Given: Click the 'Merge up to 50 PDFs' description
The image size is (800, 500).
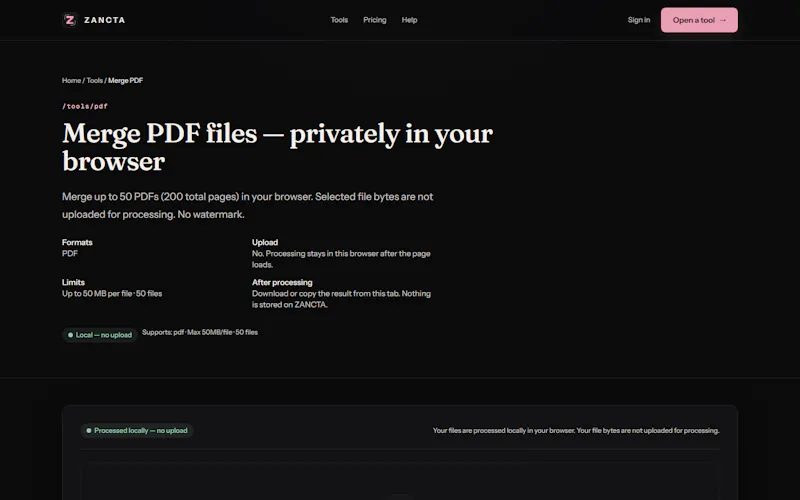Looking at the screenshot, I should tap(247, 206).
